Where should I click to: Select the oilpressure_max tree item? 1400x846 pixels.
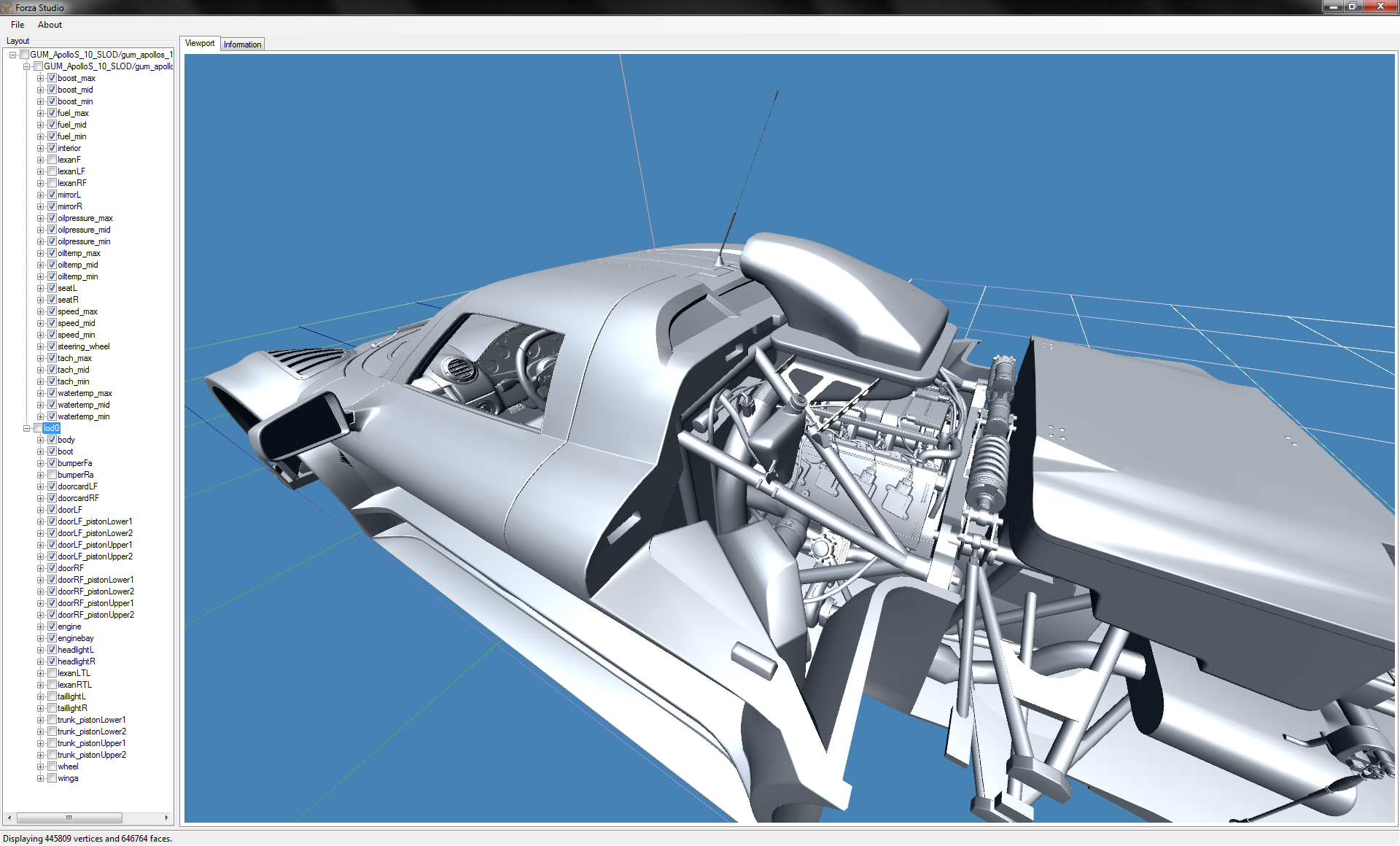[85, 218]
